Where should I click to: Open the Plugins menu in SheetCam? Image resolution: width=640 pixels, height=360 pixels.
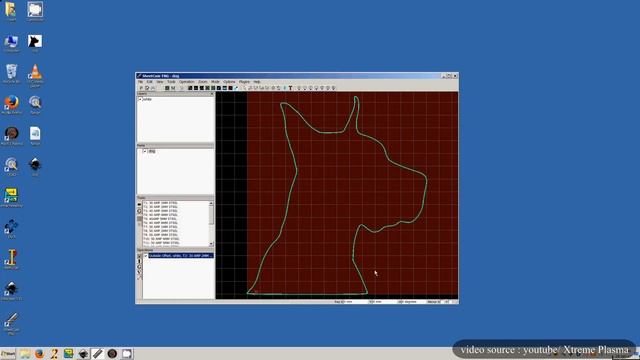pyautogui.click(x=244, y=82)
